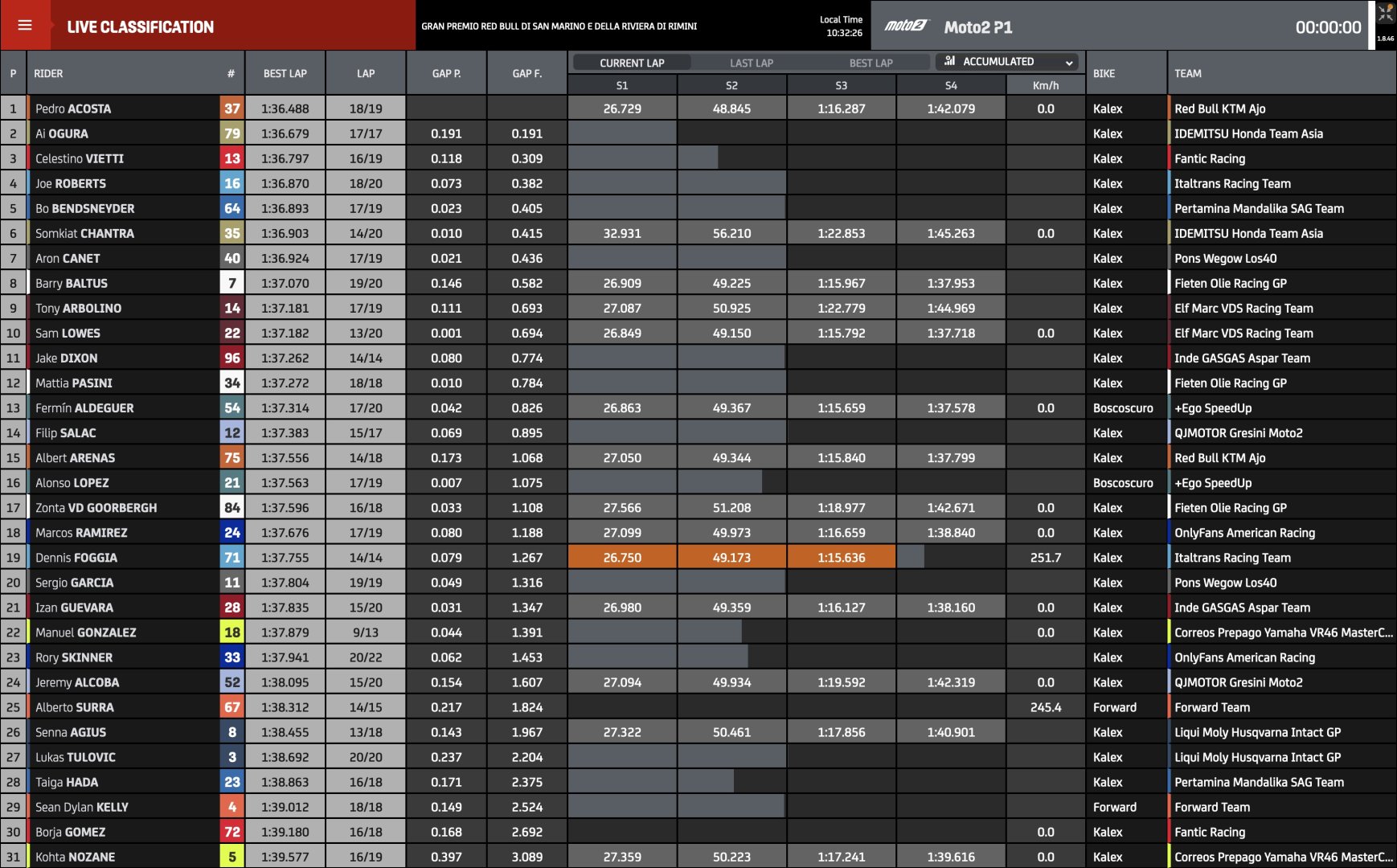Screen dimensions: 1397x868
Task: Click Red Bull KTM Ajo in Acosta's row
Action: pos(1220,108)
